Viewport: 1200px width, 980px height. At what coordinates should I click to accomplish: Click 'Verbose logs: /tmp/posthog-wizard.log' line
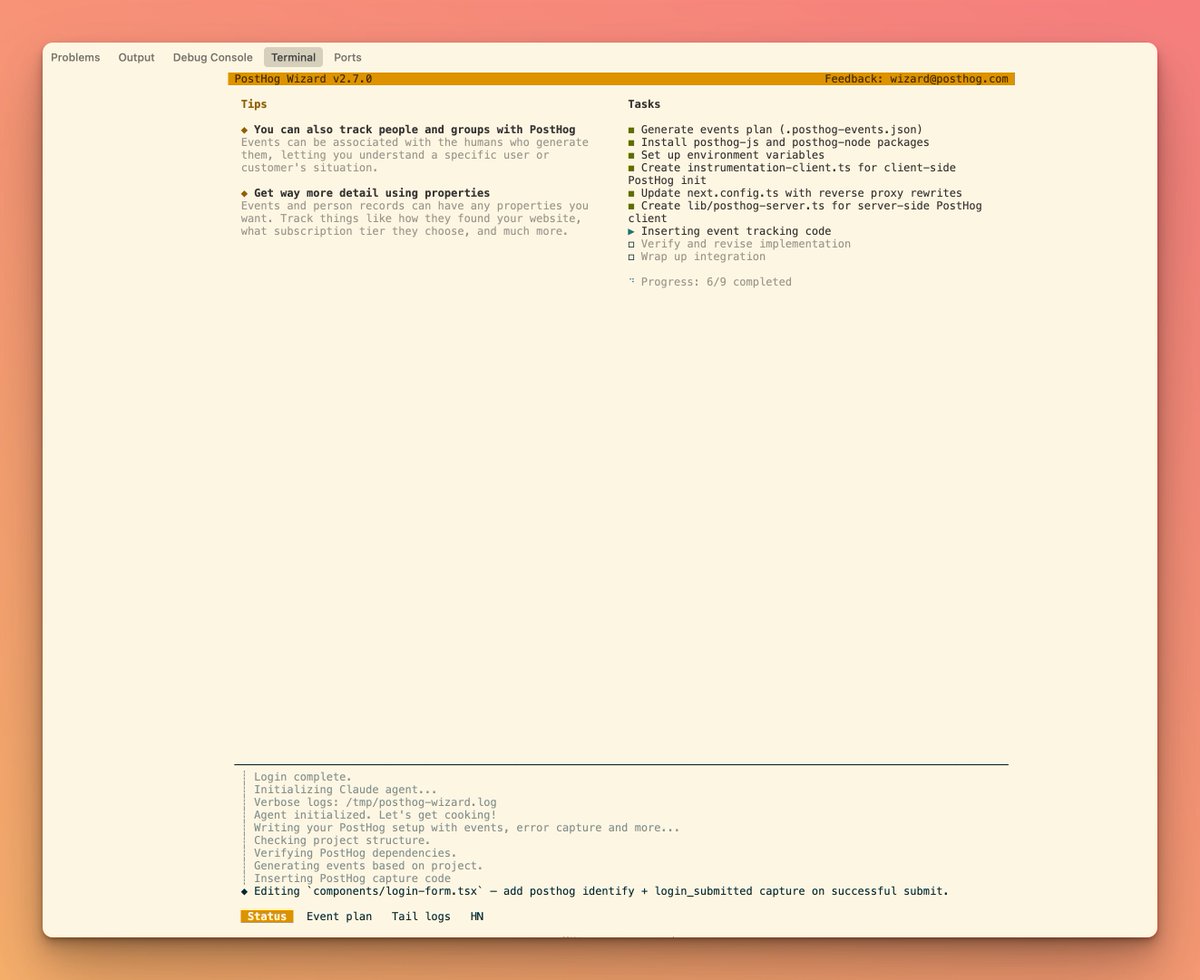pyautogui.click(x=375, y=802)
